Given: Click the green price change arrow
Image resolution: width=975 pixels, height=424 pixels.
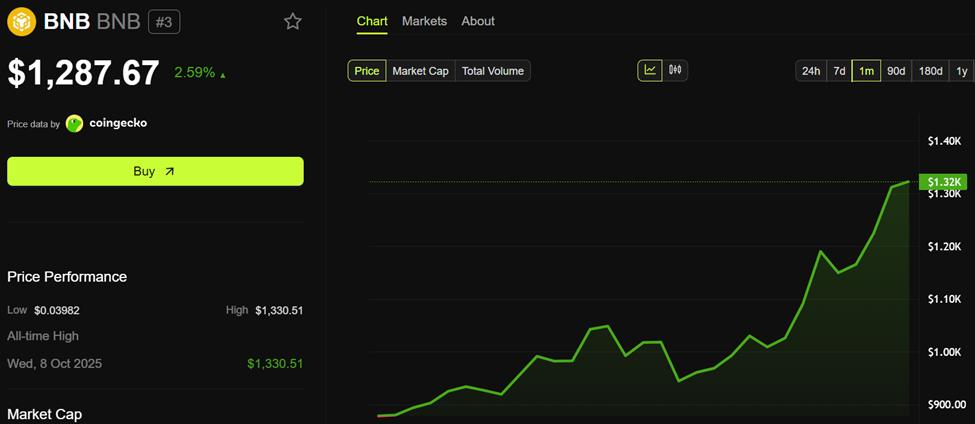Looking at the screenshot, I should (x=223, y=75).
